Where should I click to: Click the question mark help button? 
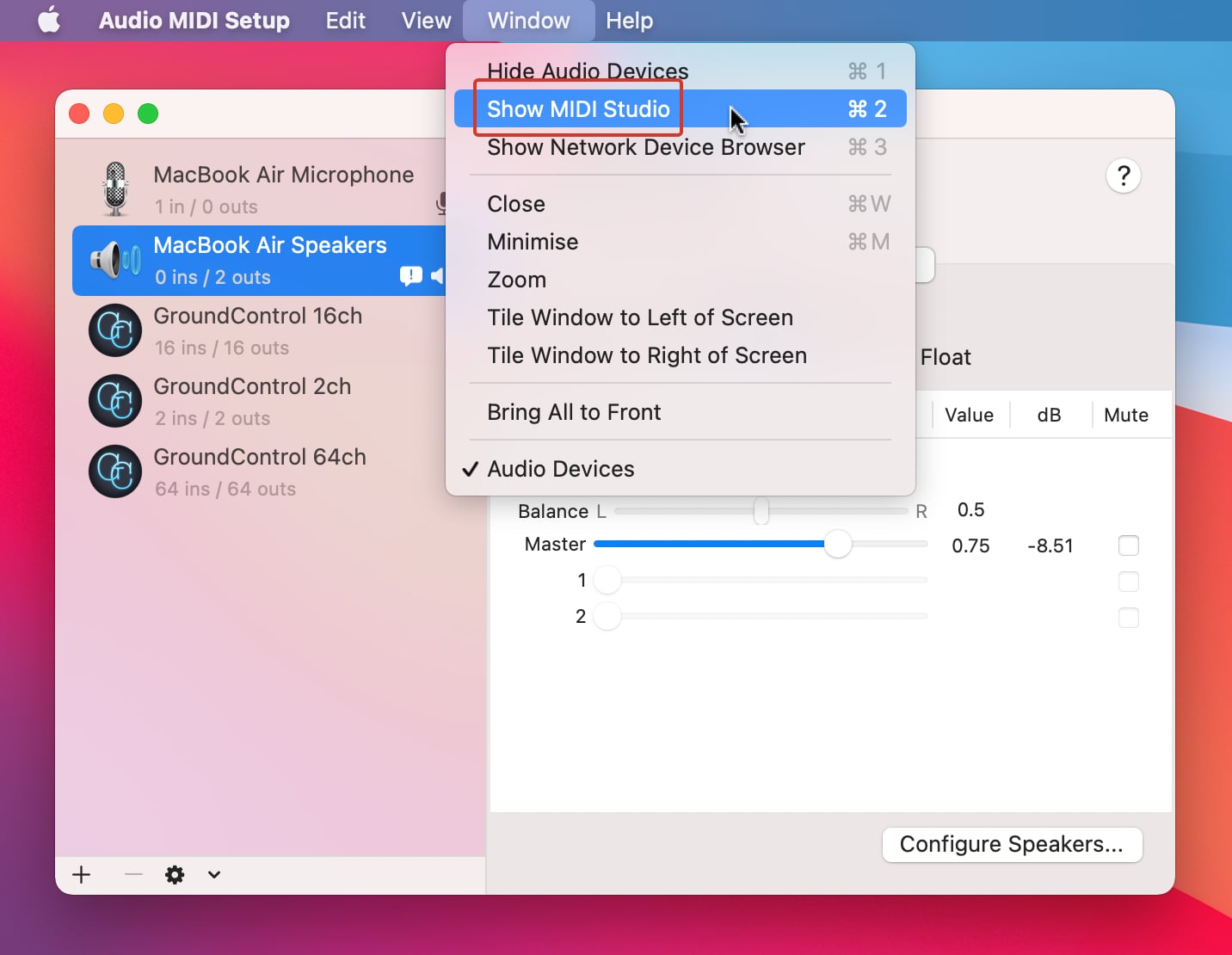coord(1124,176)
